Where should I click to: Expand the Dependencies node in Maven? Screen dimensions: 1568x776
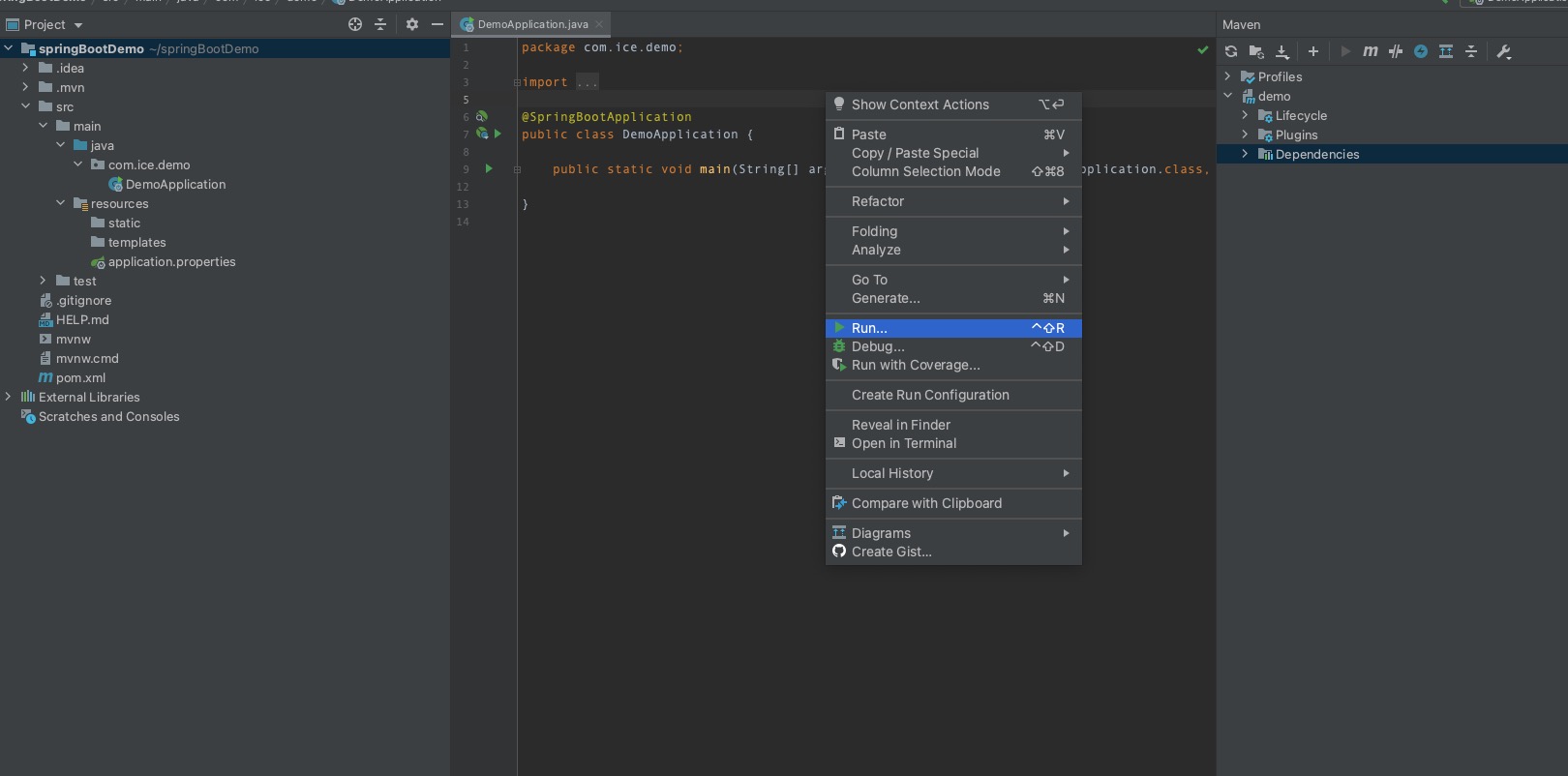point(1245,154)
